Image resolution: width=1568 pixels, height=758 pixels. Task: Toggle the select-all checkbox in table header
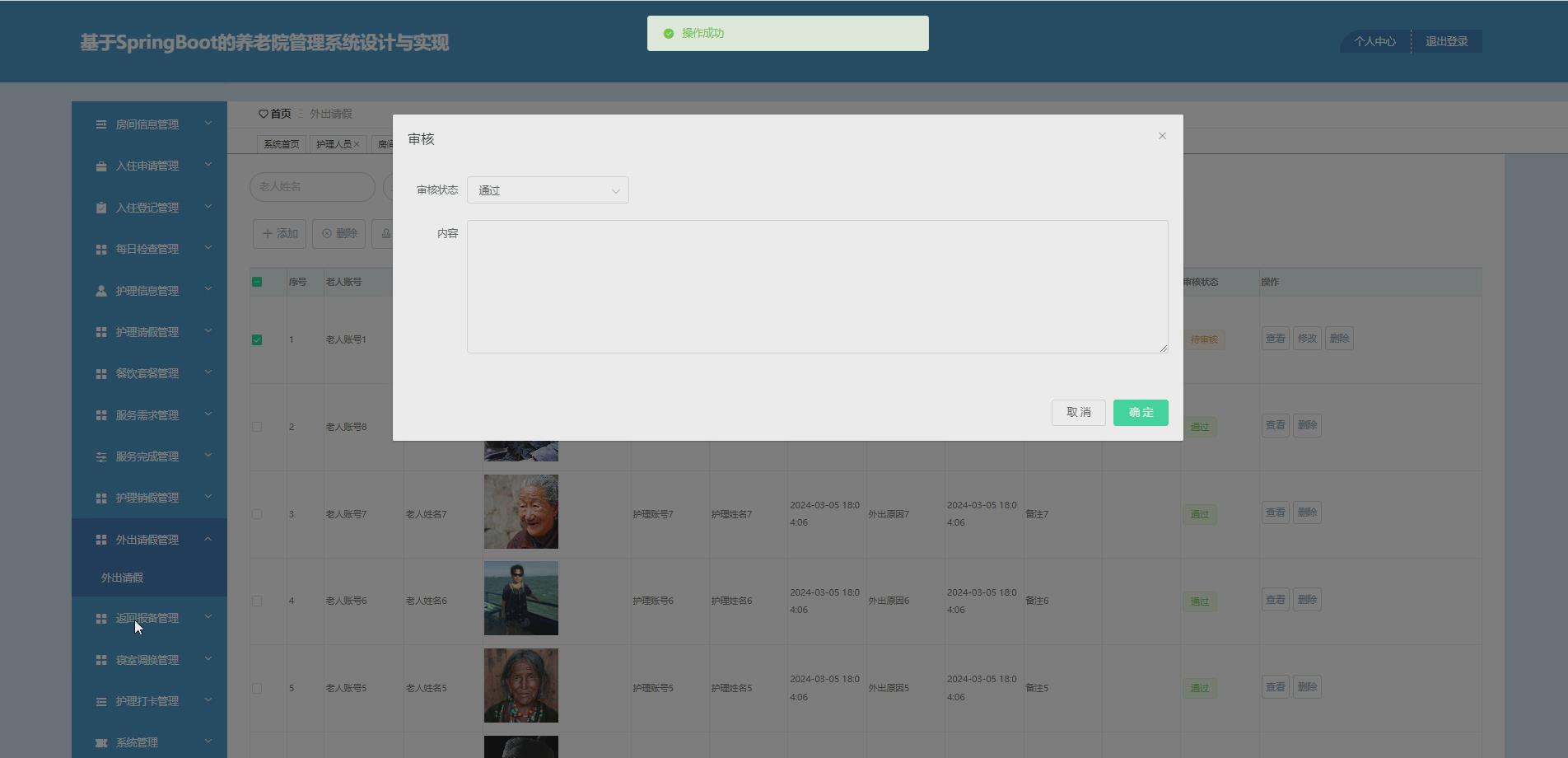pyautogui.click(x=257, y=282)
